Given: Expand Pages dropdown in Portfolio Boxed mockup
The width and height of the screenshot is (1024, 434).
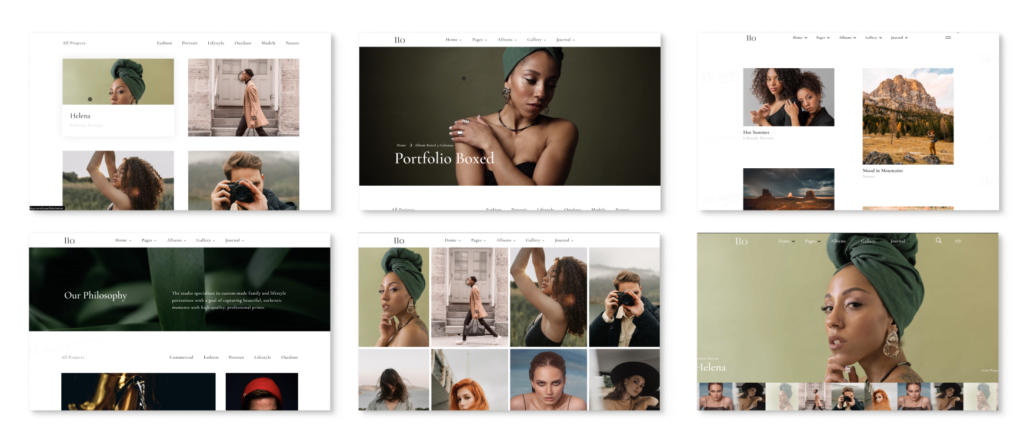Looking at the screenshot, I should click(x=479, y=40).
